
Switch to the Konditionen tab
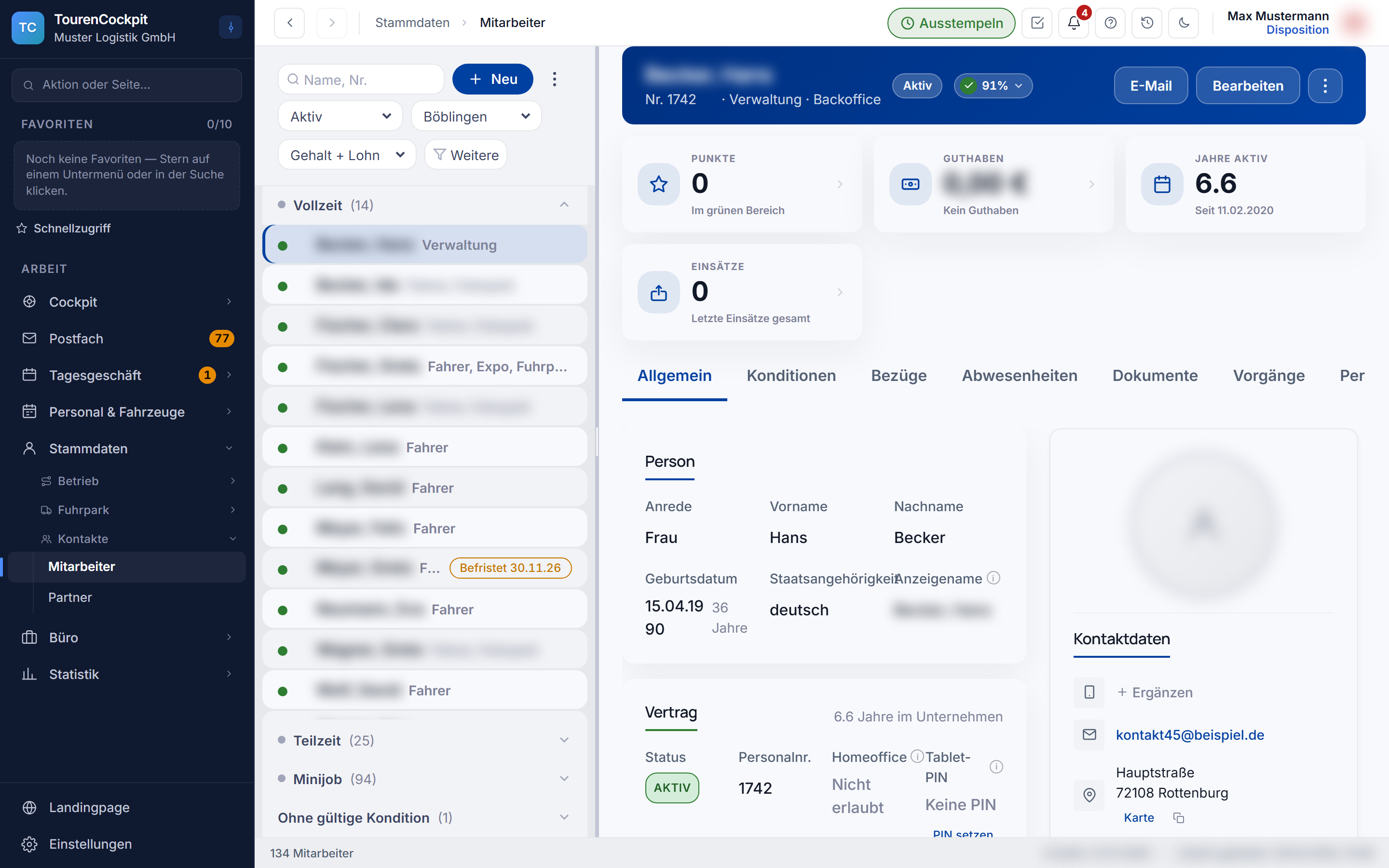click(x=791, y=376)
